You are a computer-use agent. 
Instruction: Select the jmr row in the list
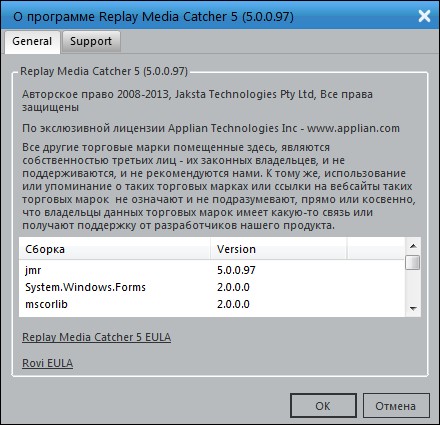point(212,270)
